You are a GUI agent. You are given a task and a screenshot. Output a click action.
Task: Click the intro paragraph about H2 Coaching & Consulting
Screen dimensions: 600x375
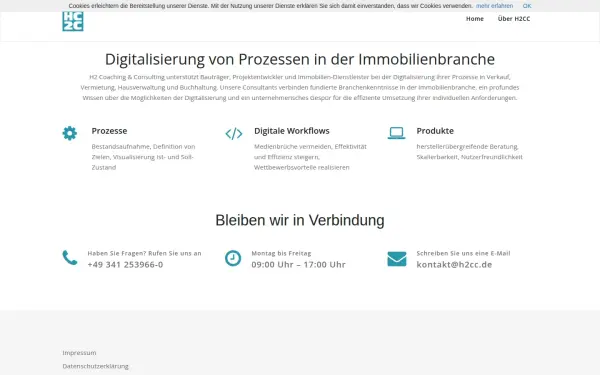(300, 87)
